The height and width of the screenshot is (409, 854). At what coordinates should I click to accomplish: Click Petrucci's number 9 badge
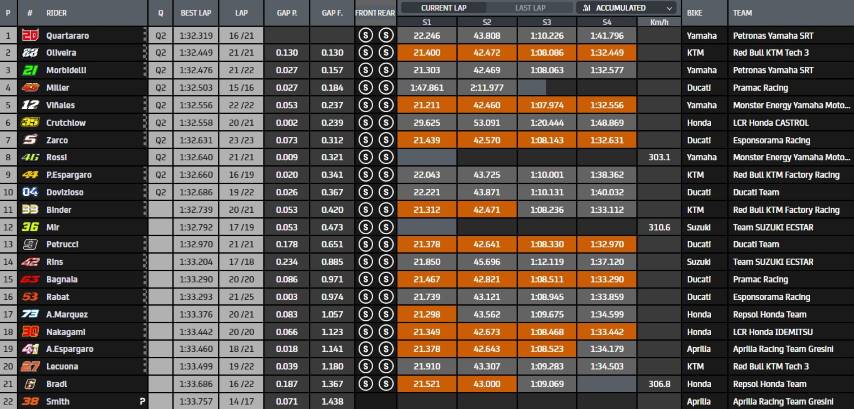tap(29, 245)
